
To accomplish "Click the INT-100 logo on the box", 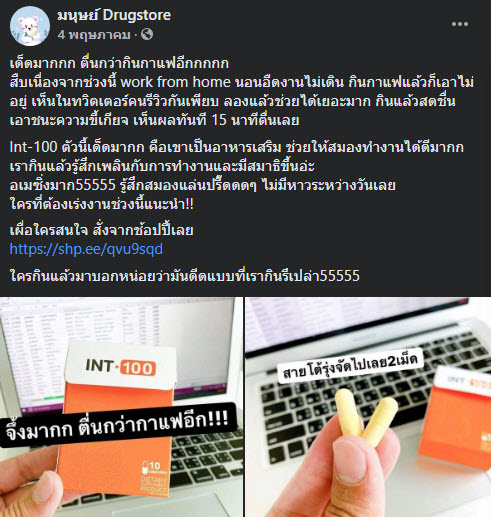I will pos(120,367).
